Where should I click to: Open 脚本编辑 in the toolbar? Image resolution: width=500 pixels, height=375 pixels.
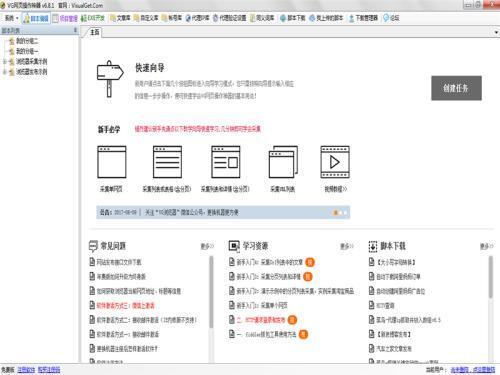36,18
